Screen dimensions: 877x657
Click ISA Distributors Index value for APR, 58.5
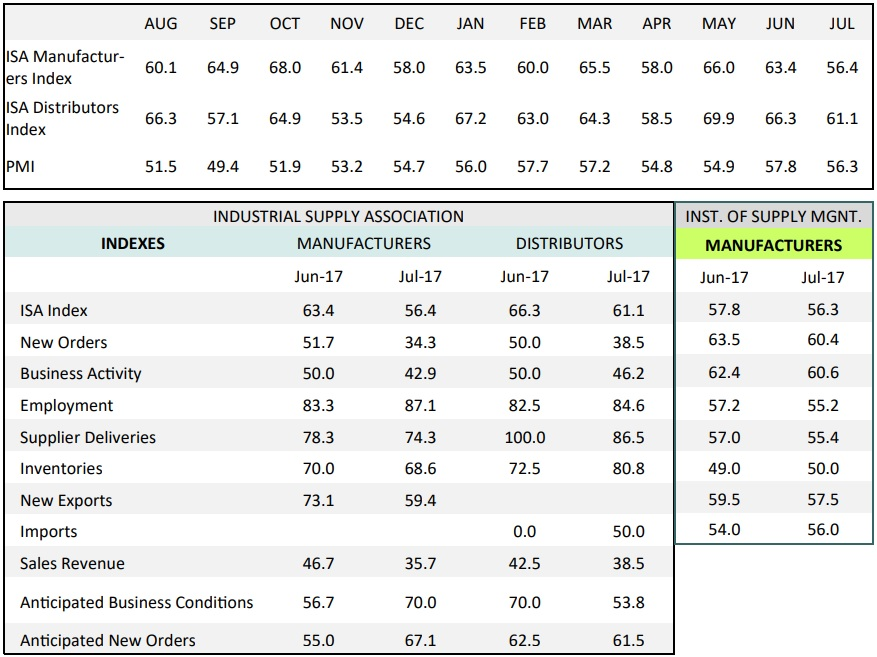click(x=657, y=119)
